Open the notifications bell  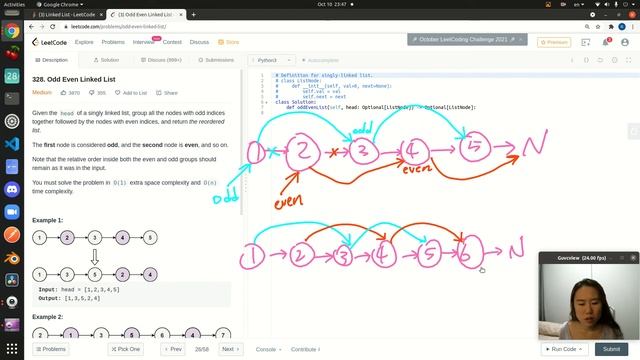[605, 42]
